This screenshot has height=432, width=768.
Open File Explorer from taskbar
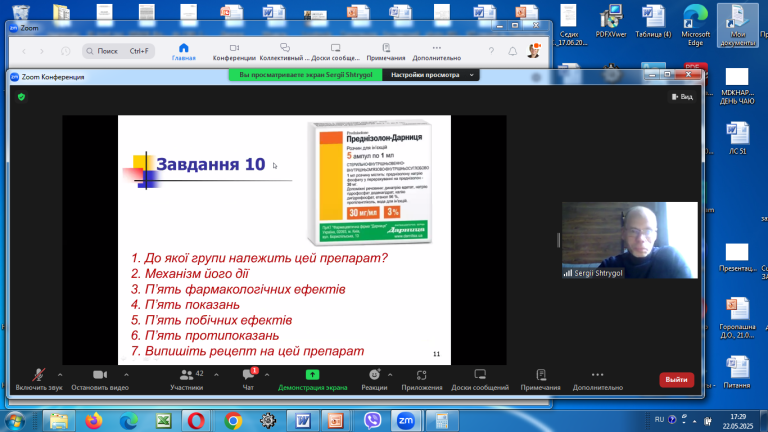[x=59, y=421]
